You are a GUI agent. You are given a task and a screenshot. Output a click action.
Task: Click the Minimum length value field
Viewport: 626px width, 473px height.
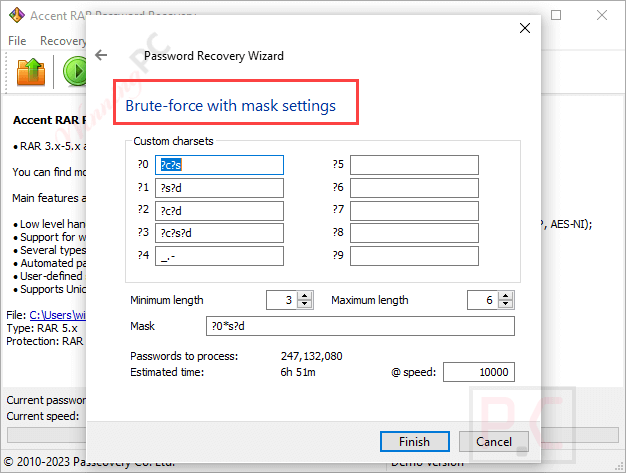click(281, 300)
